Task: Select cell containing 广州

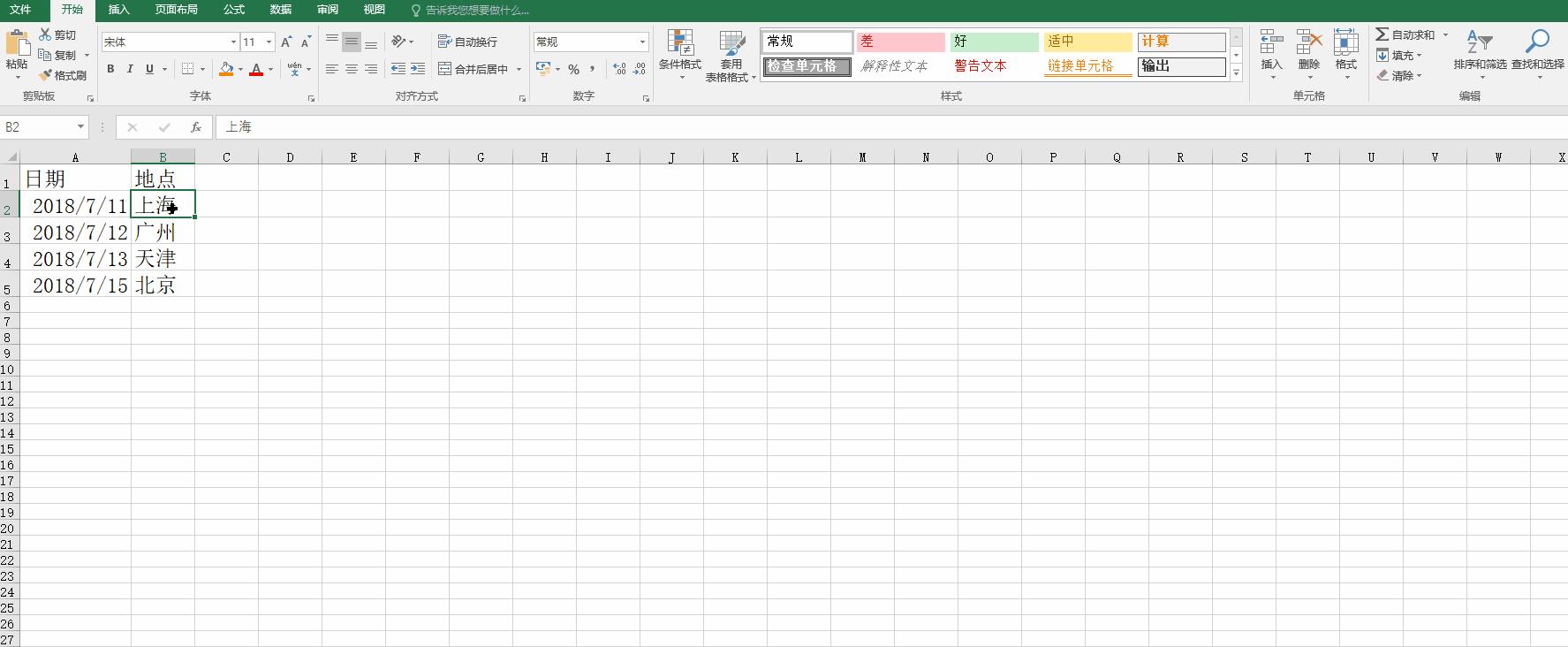Action: (x=163, y=232)
